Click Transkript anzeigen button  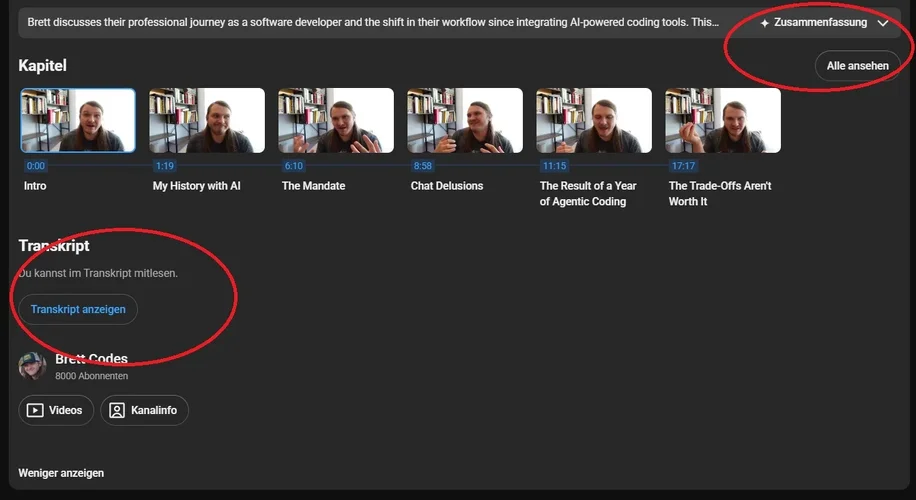point(78,310)
